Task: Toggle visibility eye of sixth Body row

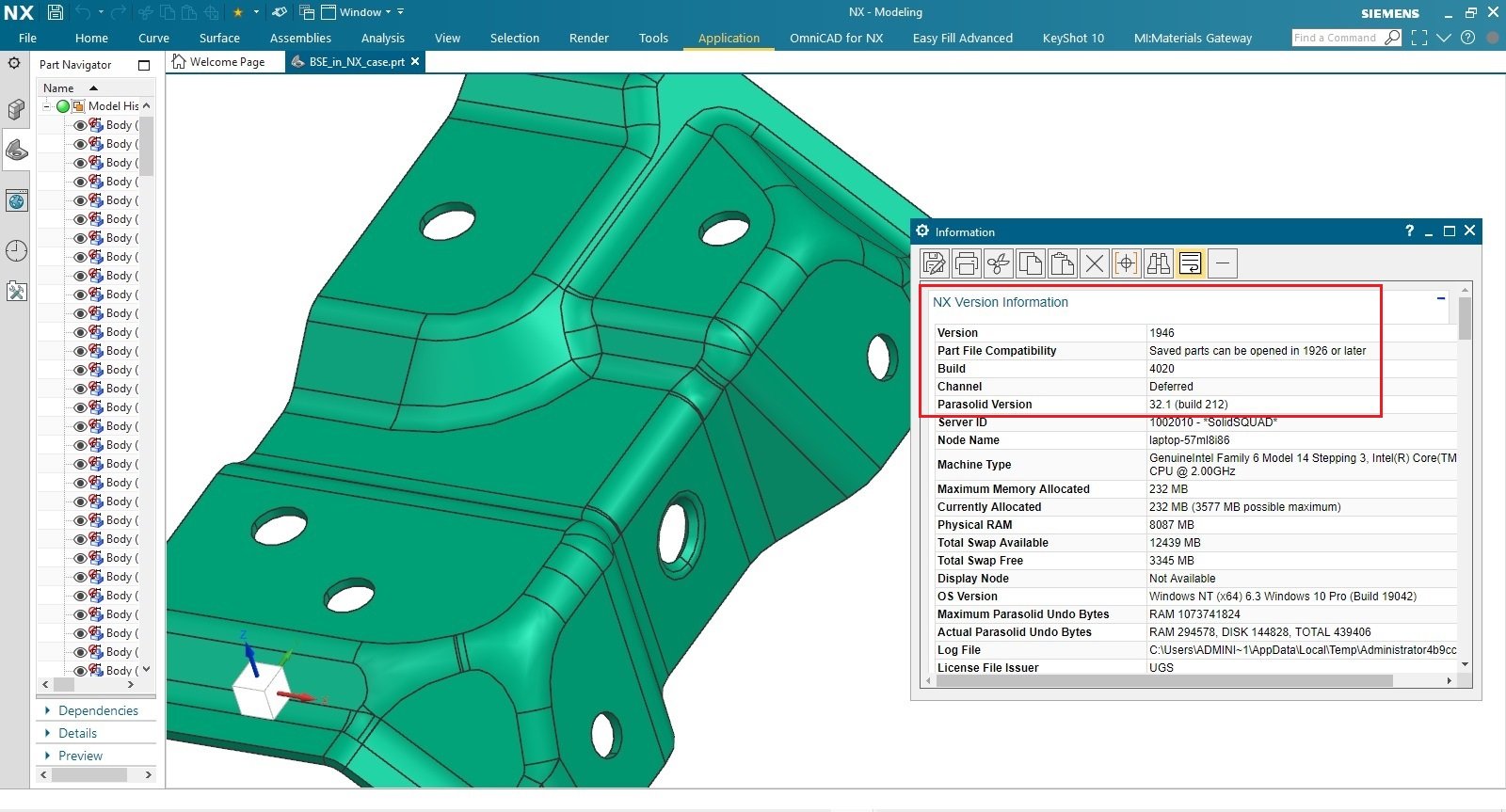Action: click(79, 219)
